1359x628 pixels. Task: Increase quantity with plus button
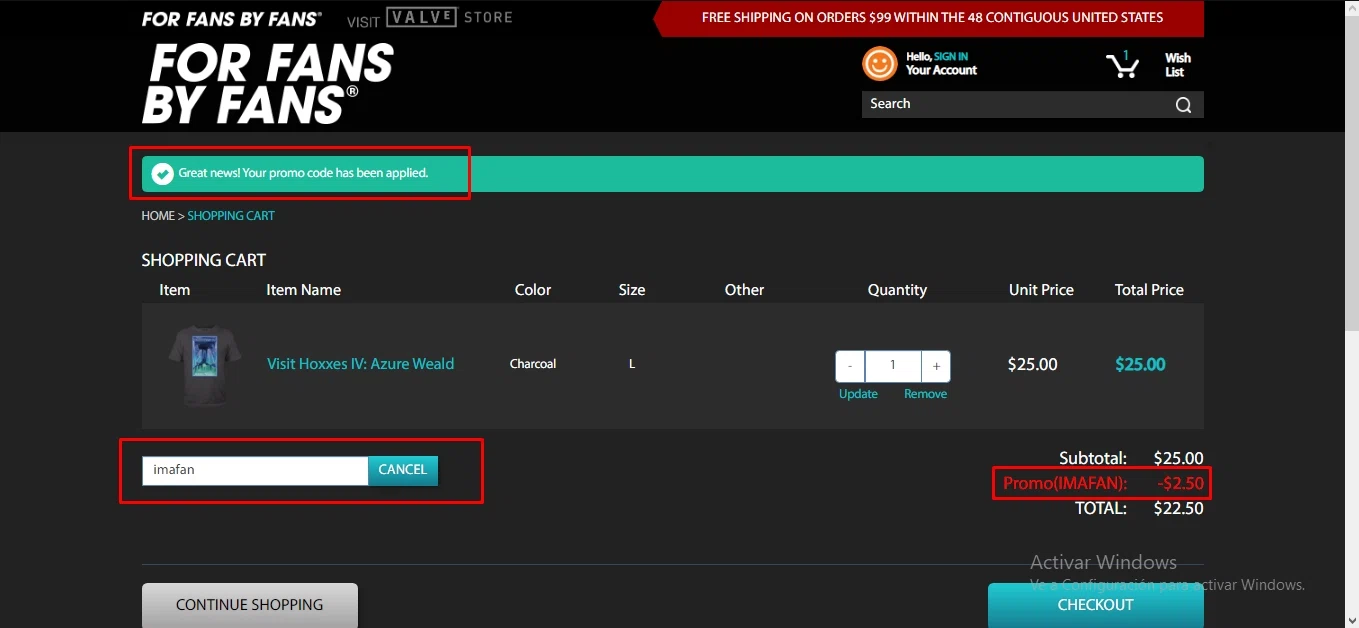click(936, 366)
